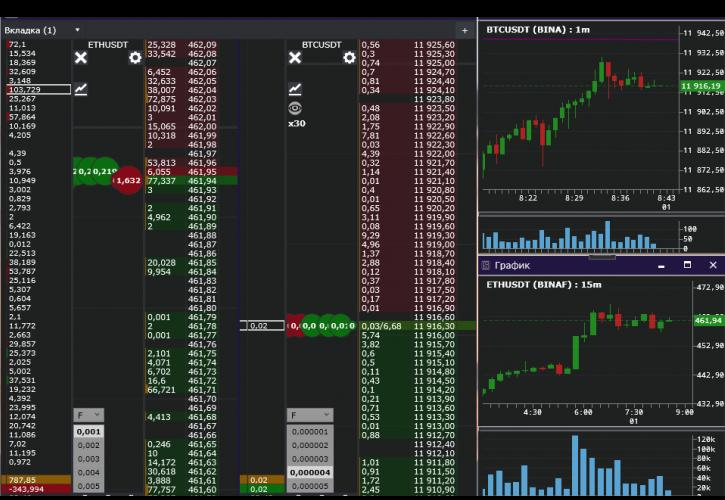Click the orange 787,85 total cell

point(37,480)
